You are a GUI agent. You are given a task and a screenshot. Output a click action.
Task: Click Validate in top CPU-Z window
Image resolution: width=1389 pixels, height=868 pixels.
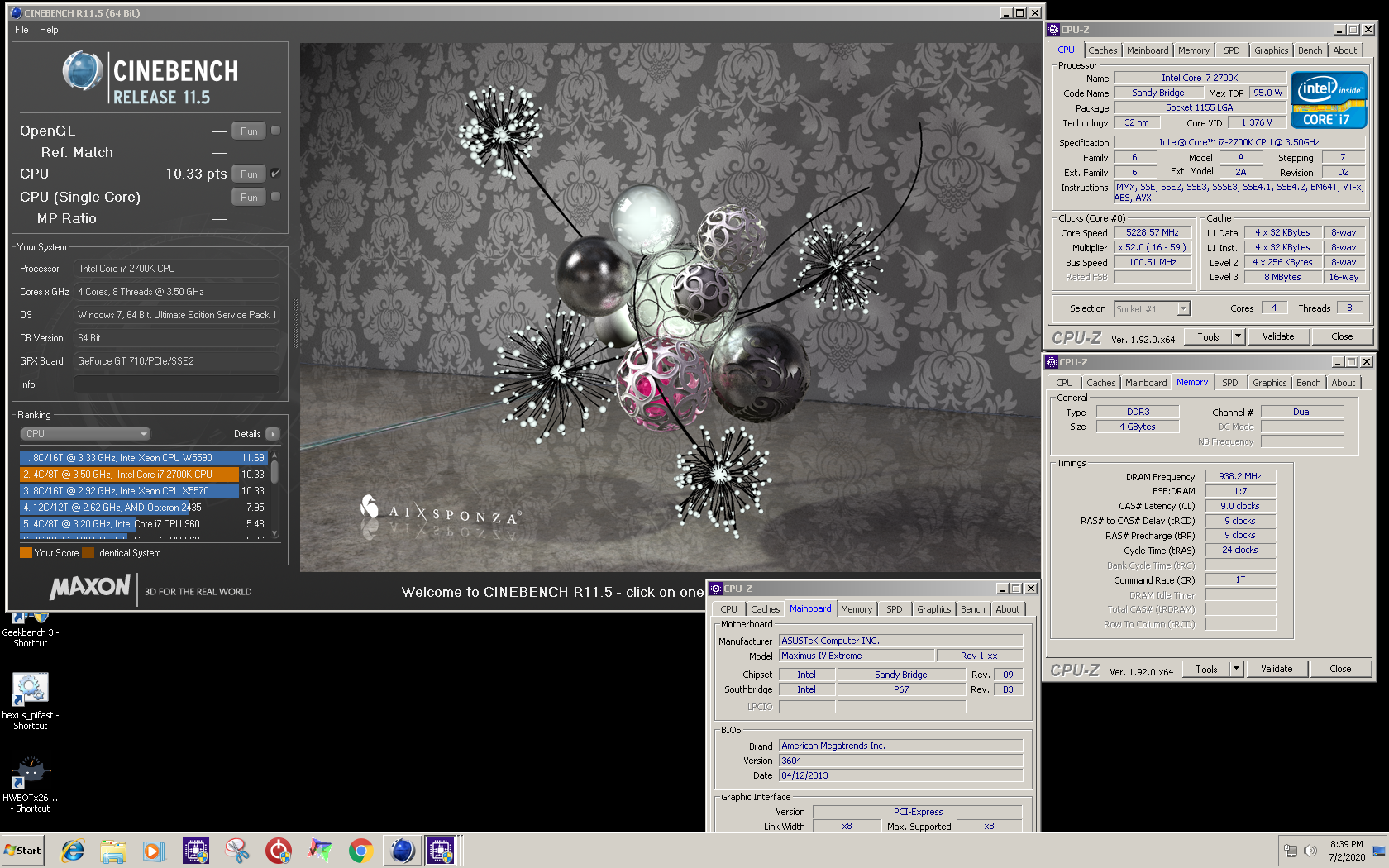(x=1278, y=336)
